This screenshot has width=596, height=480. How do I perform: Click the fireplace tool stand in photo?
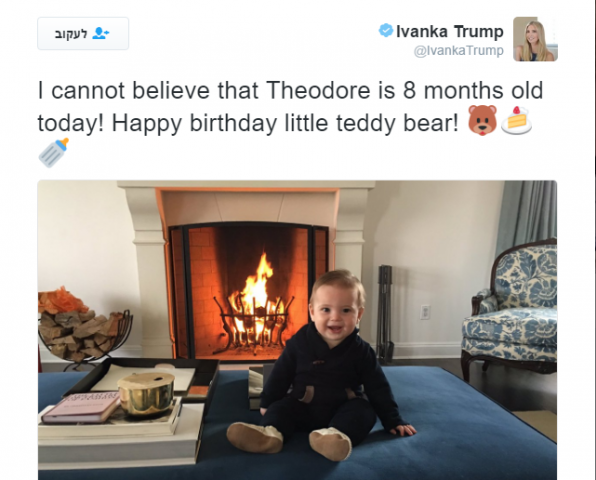385,314
